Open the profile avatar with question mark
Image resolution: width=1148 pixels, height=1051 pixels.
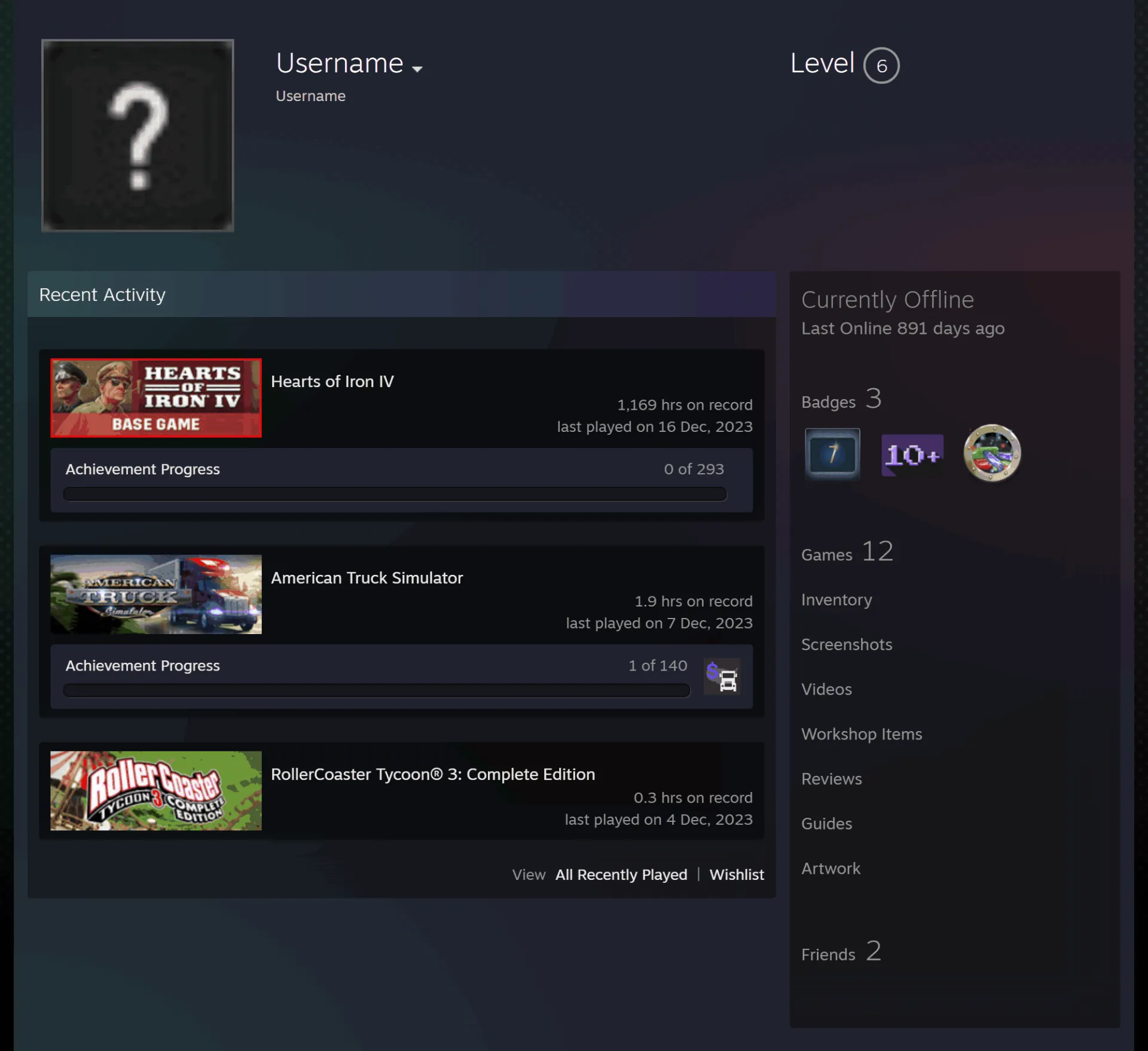pyautogui.click(x=138, y=135)
